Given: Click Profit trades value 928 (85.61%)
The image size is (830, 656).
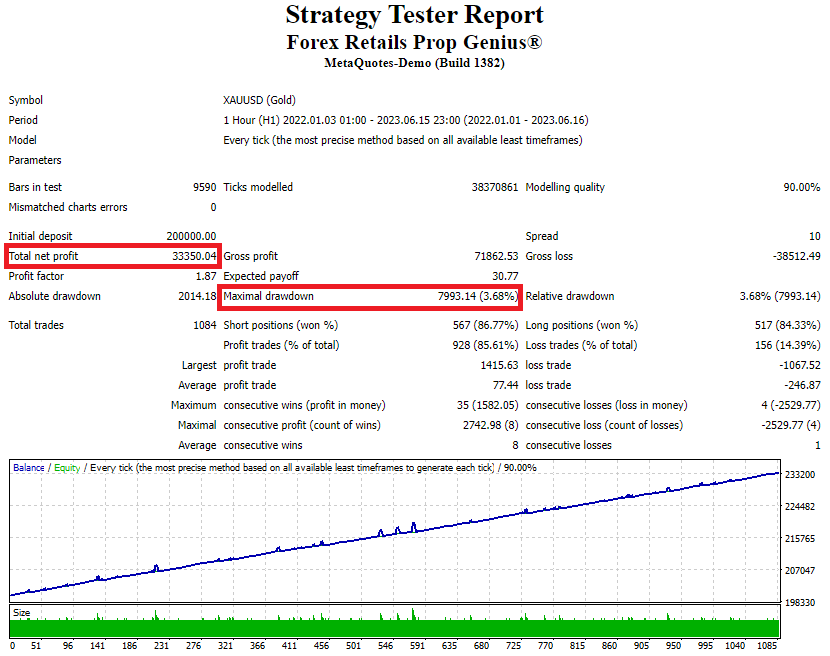Looking at the screenshot, I should tap(485, 345).
